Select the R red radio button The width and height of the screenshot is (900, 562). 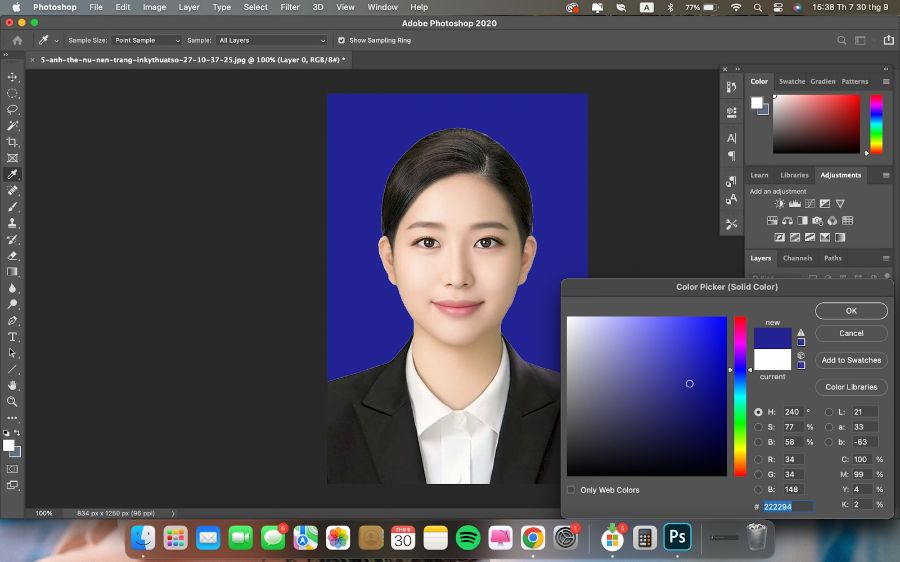coord(758,459)
